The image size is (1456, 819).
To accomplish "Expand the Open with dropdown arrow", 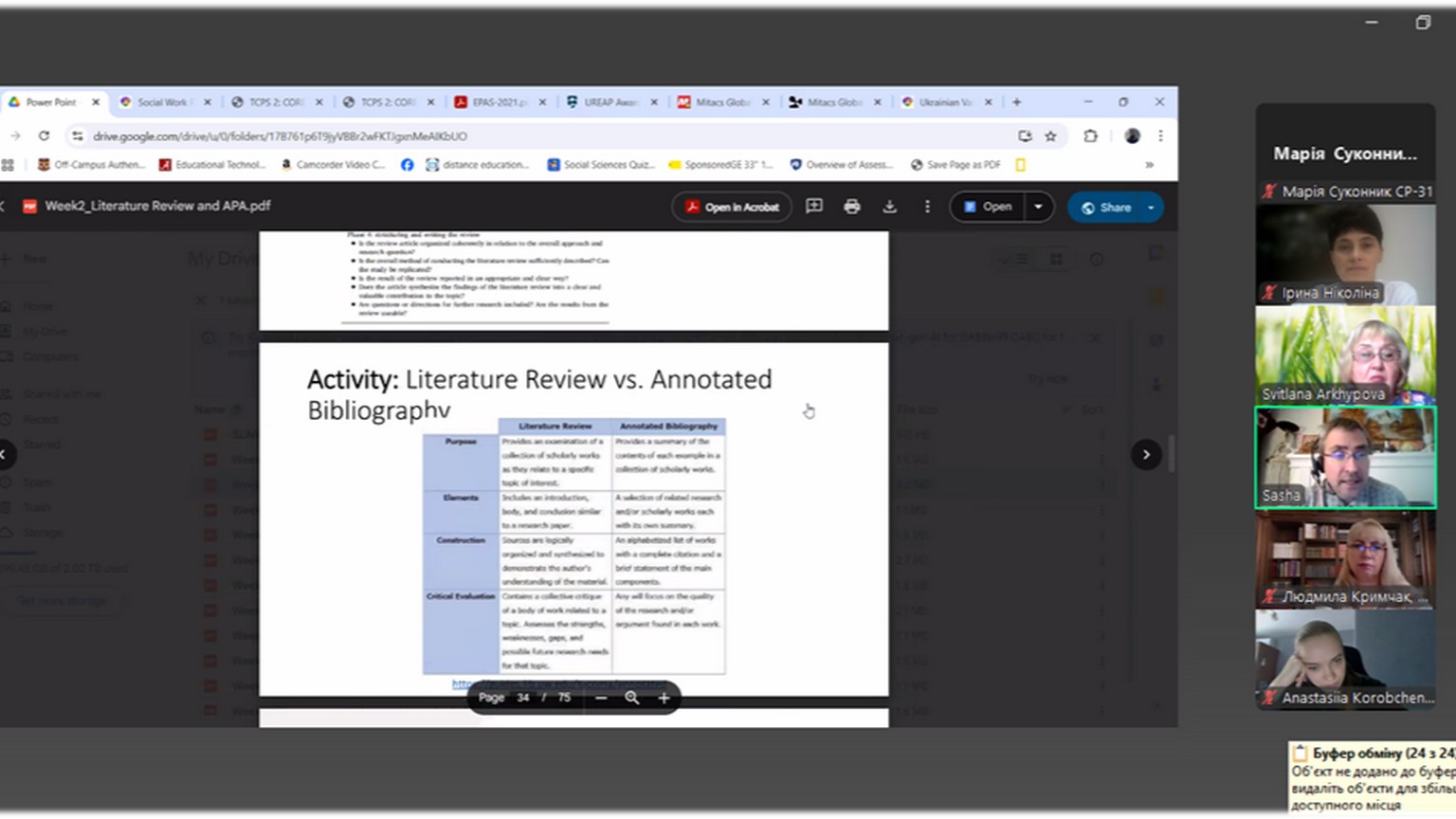I will click(x=1039, y=207).
